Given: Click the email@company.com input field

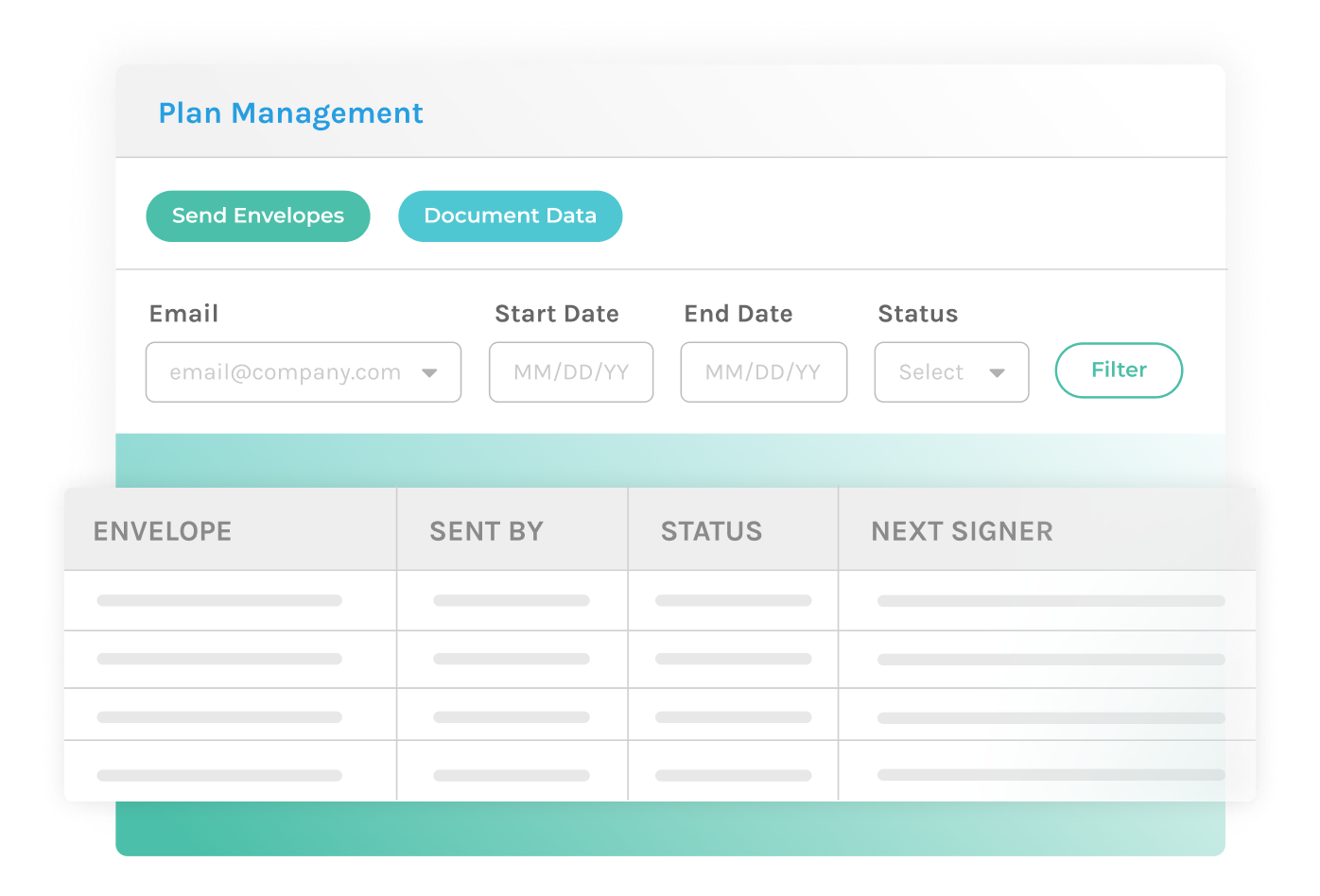Looking at the screenshot, I should pyautogui.click(x=284, y=371).
